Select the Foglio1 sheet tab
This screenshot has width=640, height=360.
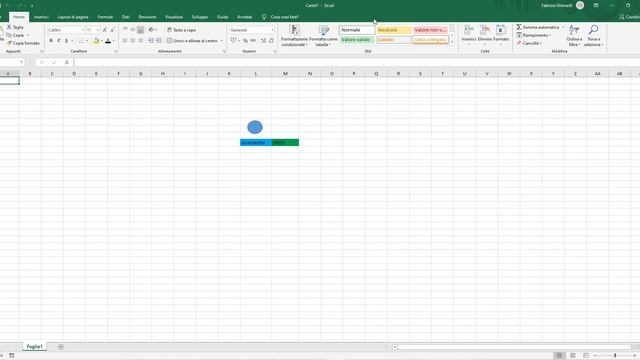(34, 347)
